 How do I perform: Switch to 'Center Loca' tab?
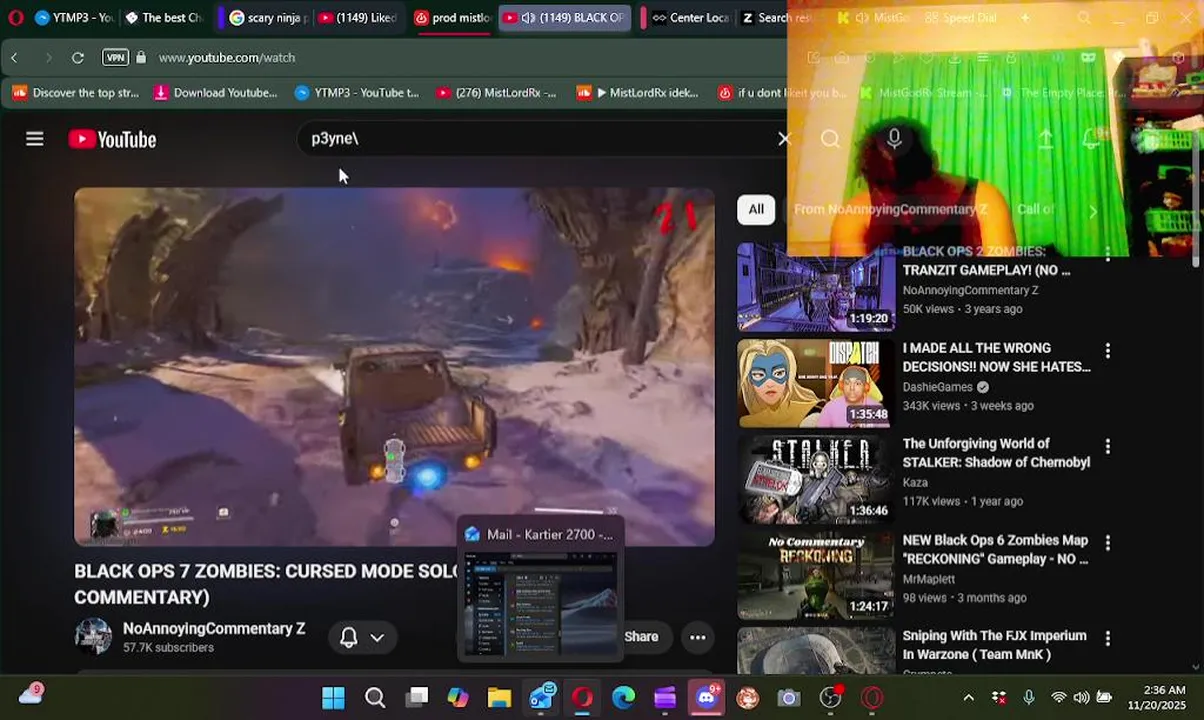689,18
